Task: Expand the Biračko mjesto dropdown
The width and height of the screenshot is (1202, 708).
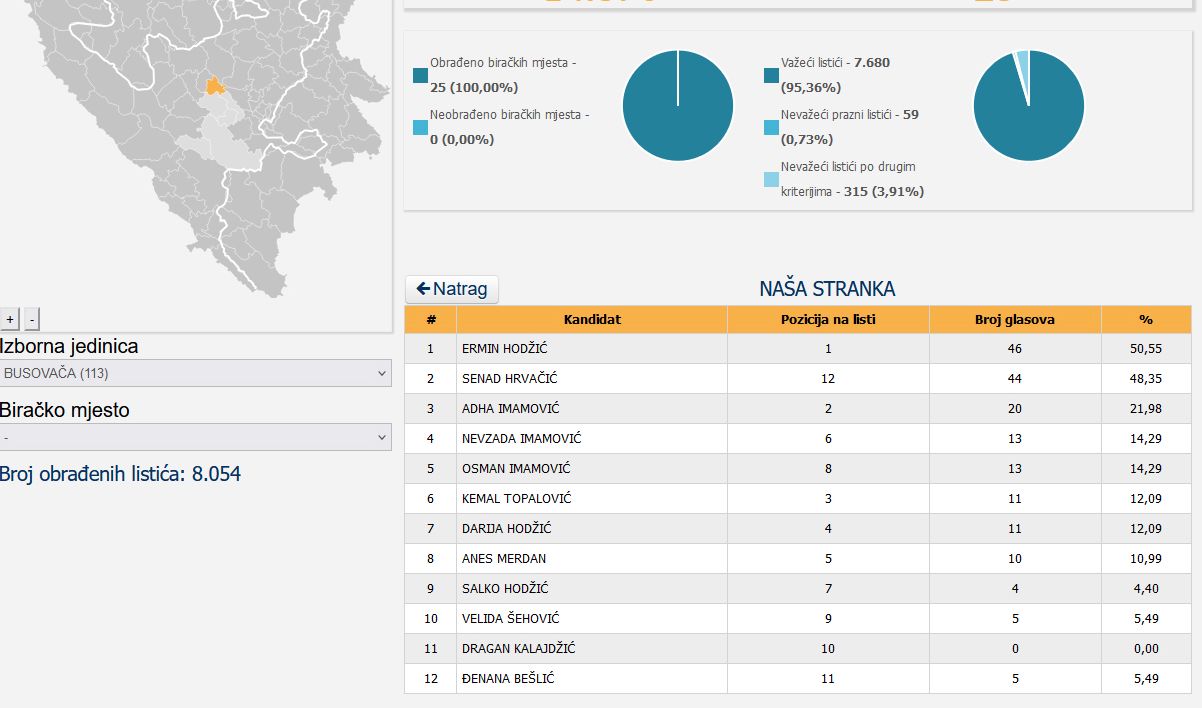Action: [x=196, y=437]
